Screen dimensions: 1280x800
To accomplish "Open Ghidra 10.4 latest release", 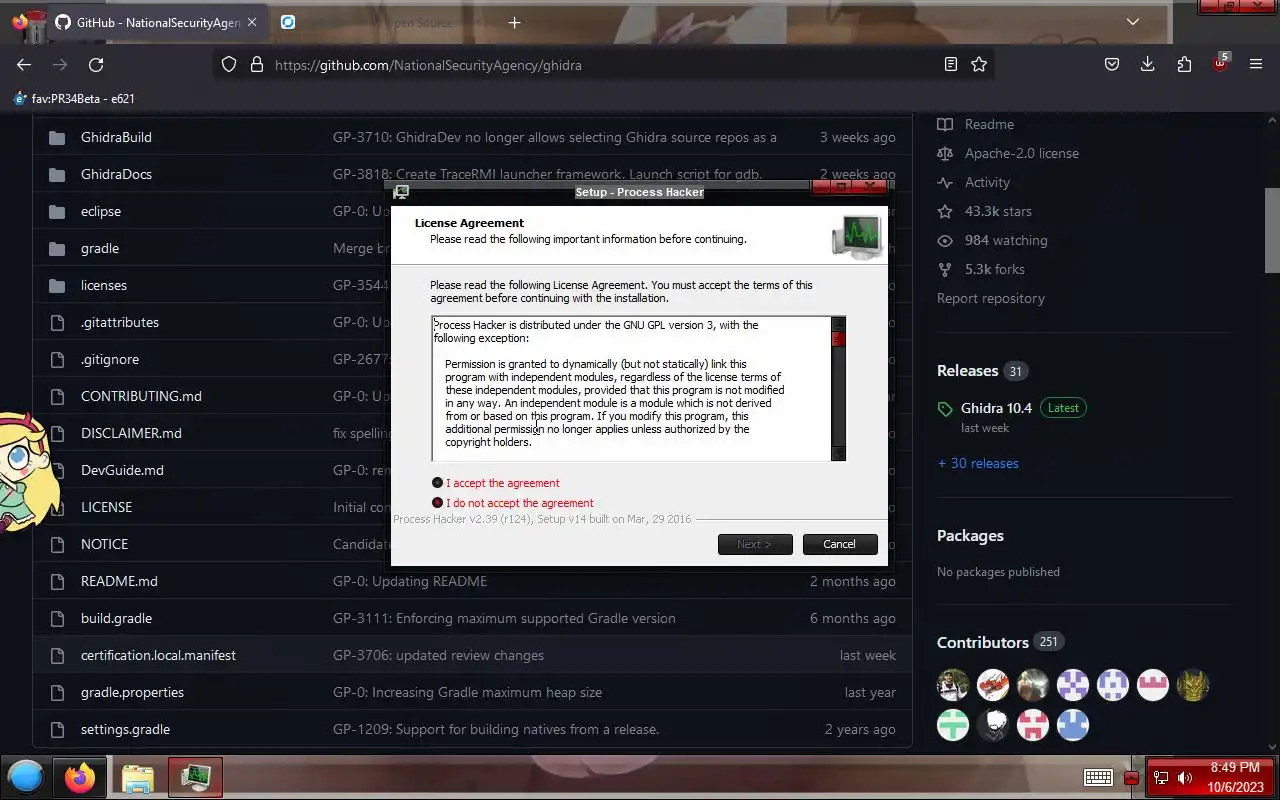I will (x=996, y=408).
